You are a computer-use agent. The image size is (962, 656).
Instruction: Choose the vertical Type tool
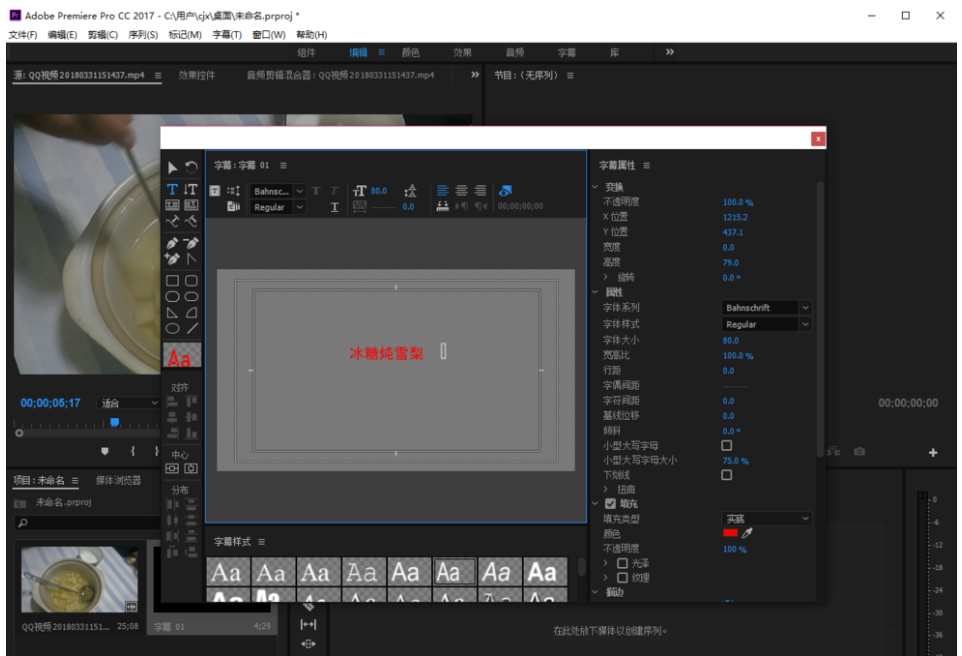coord(191,189)
